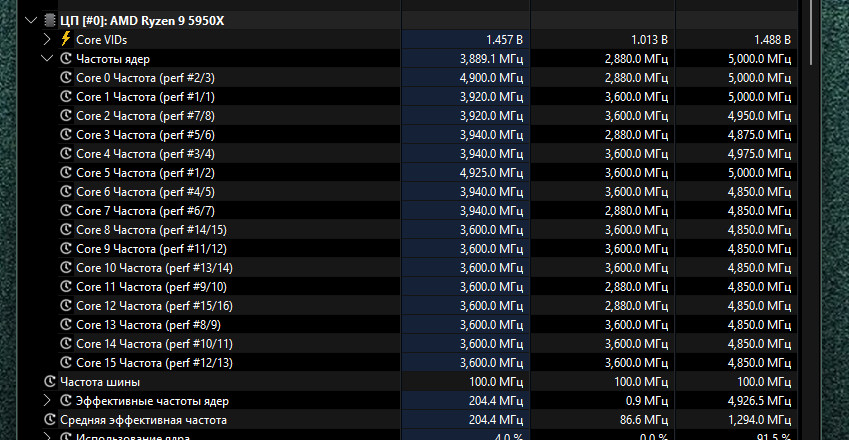This screenshot has height=440, width=849.
Task: Click Core VIDs minimum value 1.013 В
Action: point(649,40)
